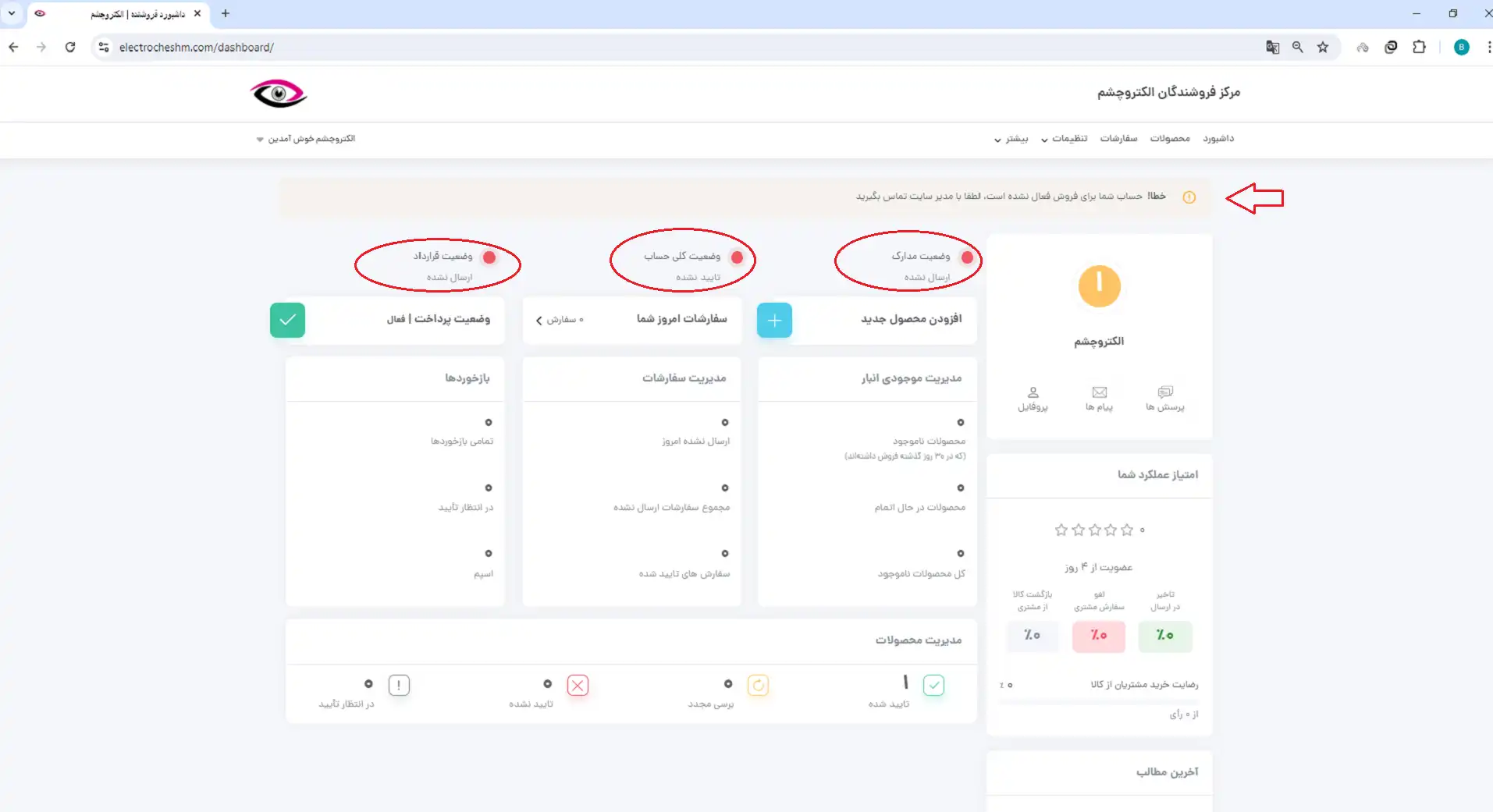1493x812 pixels.
Task: Click the gray بازگشت کالا percentage box
Action: (x=1033, y=636)
